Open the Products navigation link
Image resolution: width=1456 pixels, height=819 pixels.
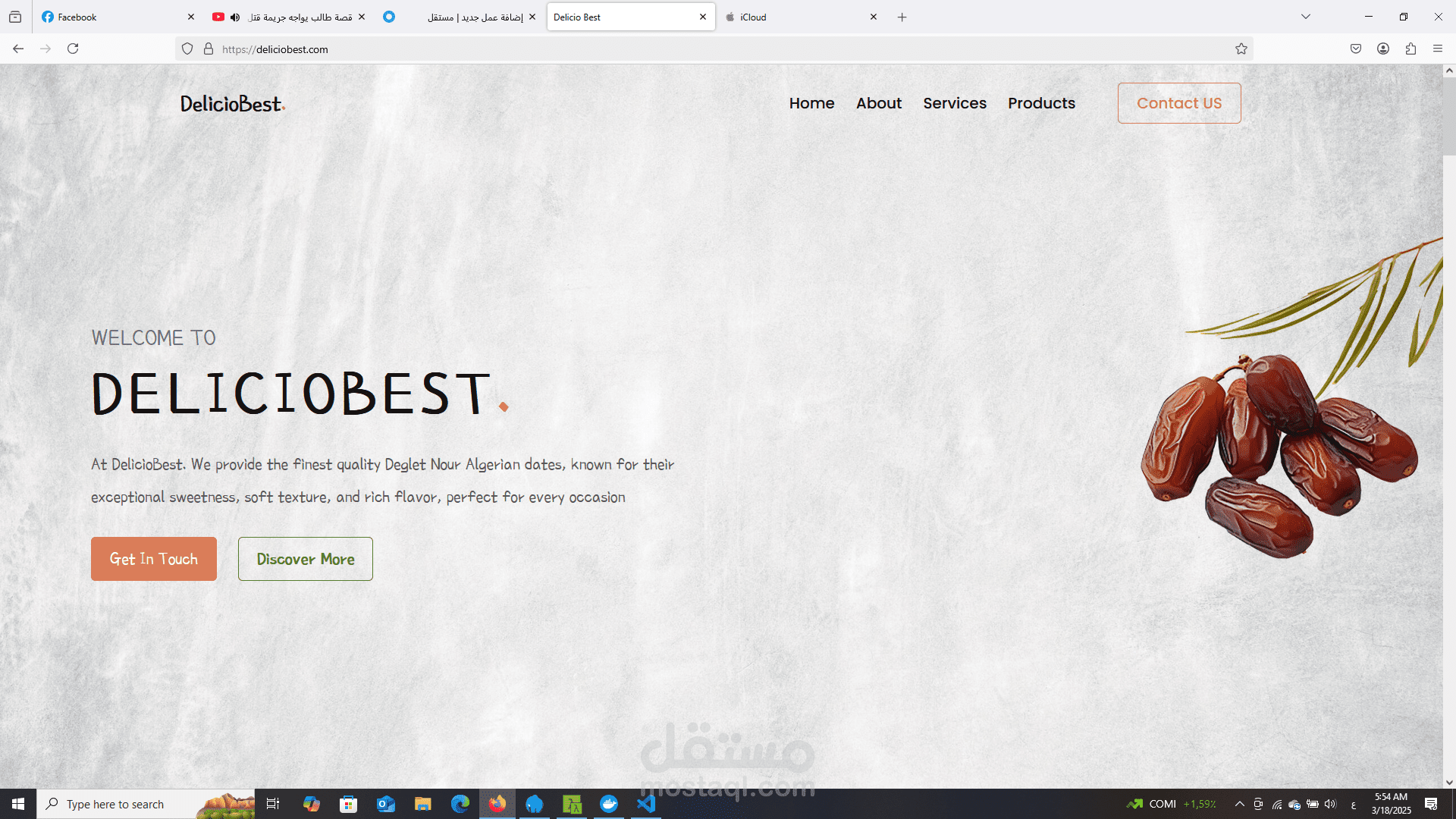point(1041,103)
